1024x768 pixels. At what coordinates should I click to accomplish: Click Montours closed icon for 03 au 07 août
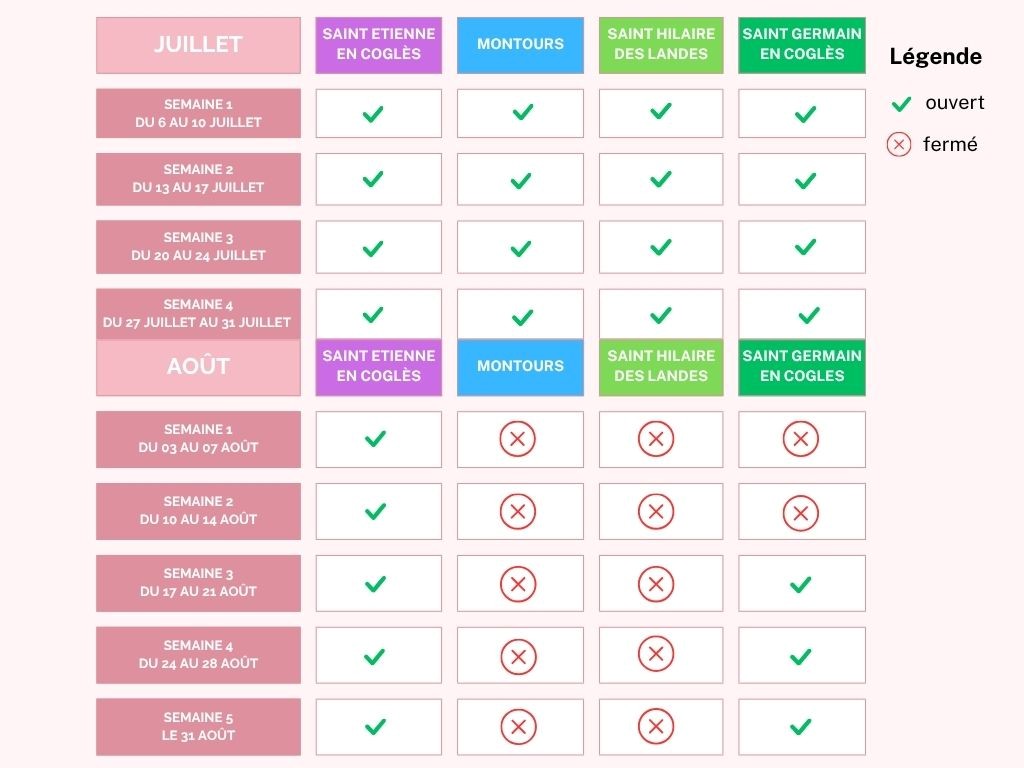coord(518,439)
